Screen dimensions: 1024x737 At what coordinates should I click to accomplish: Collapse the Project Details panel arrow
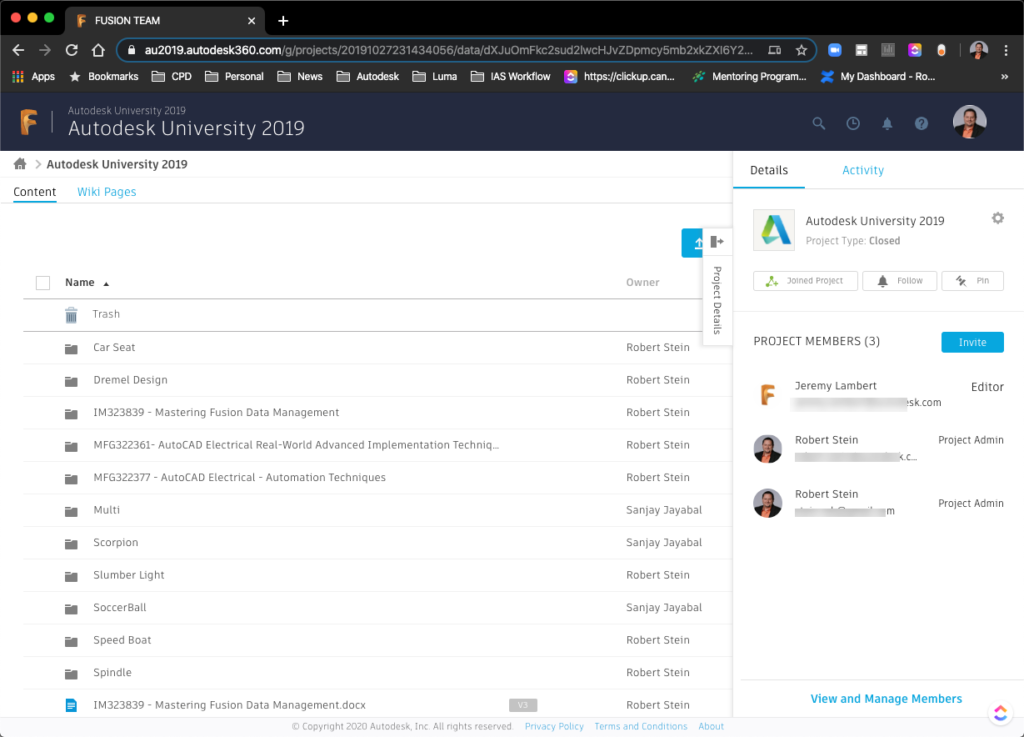click(x=717, y=242)
